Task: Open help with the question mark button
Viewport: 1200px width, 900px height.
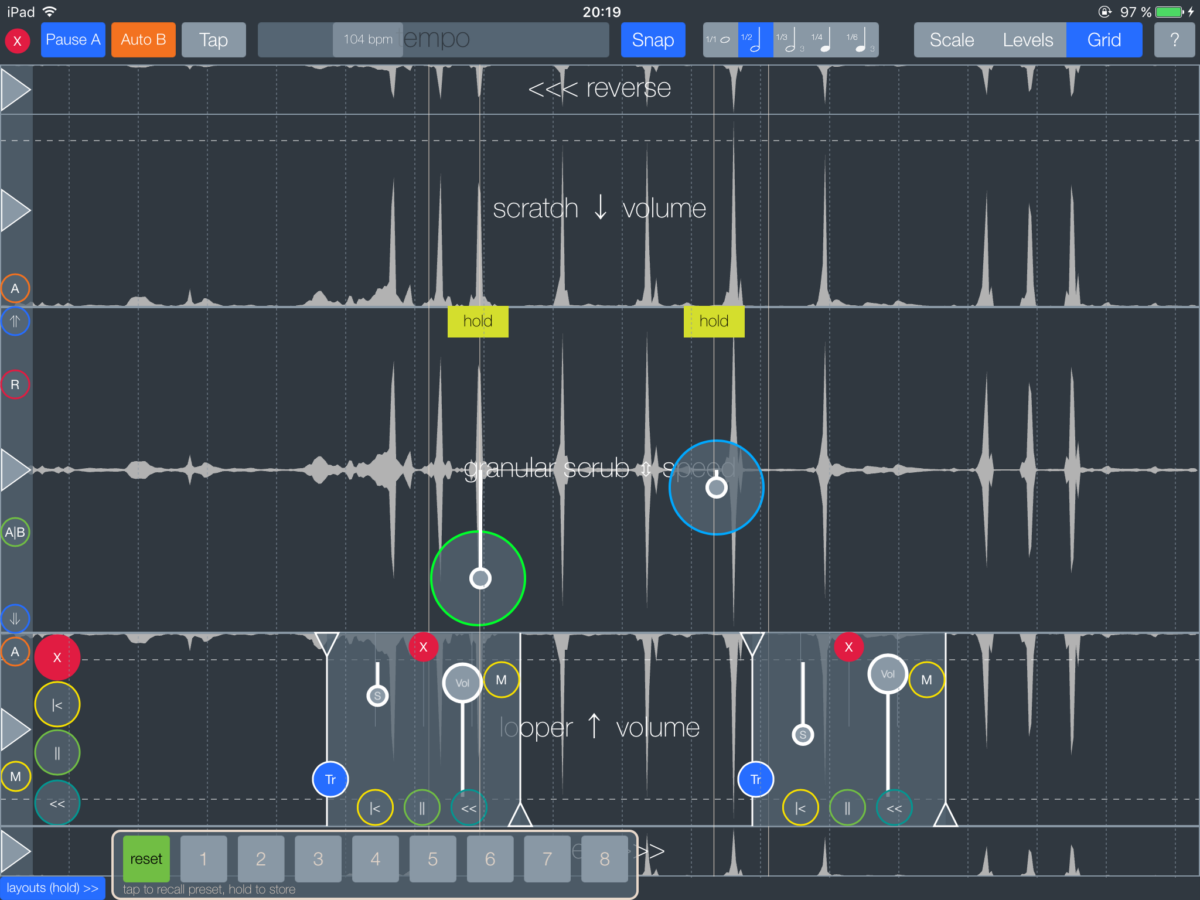Action: 1173,40
